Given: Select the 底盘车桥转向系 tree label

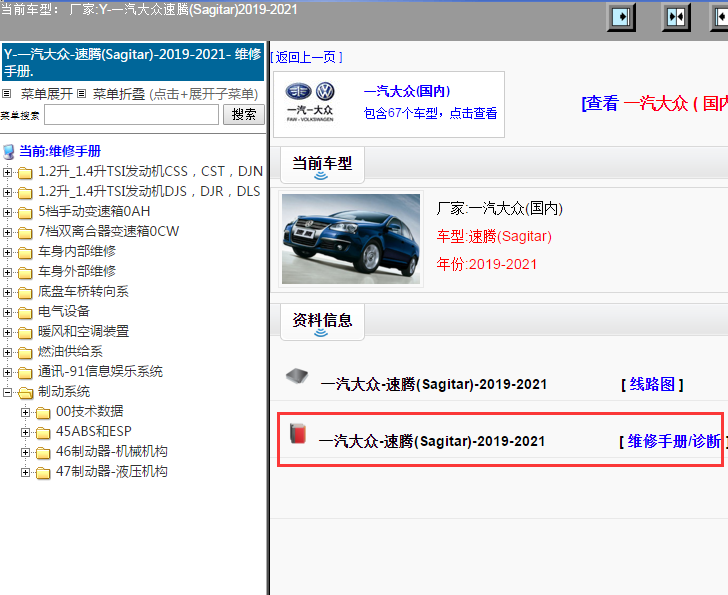Looking at the screenshot, I should (83, 291).
